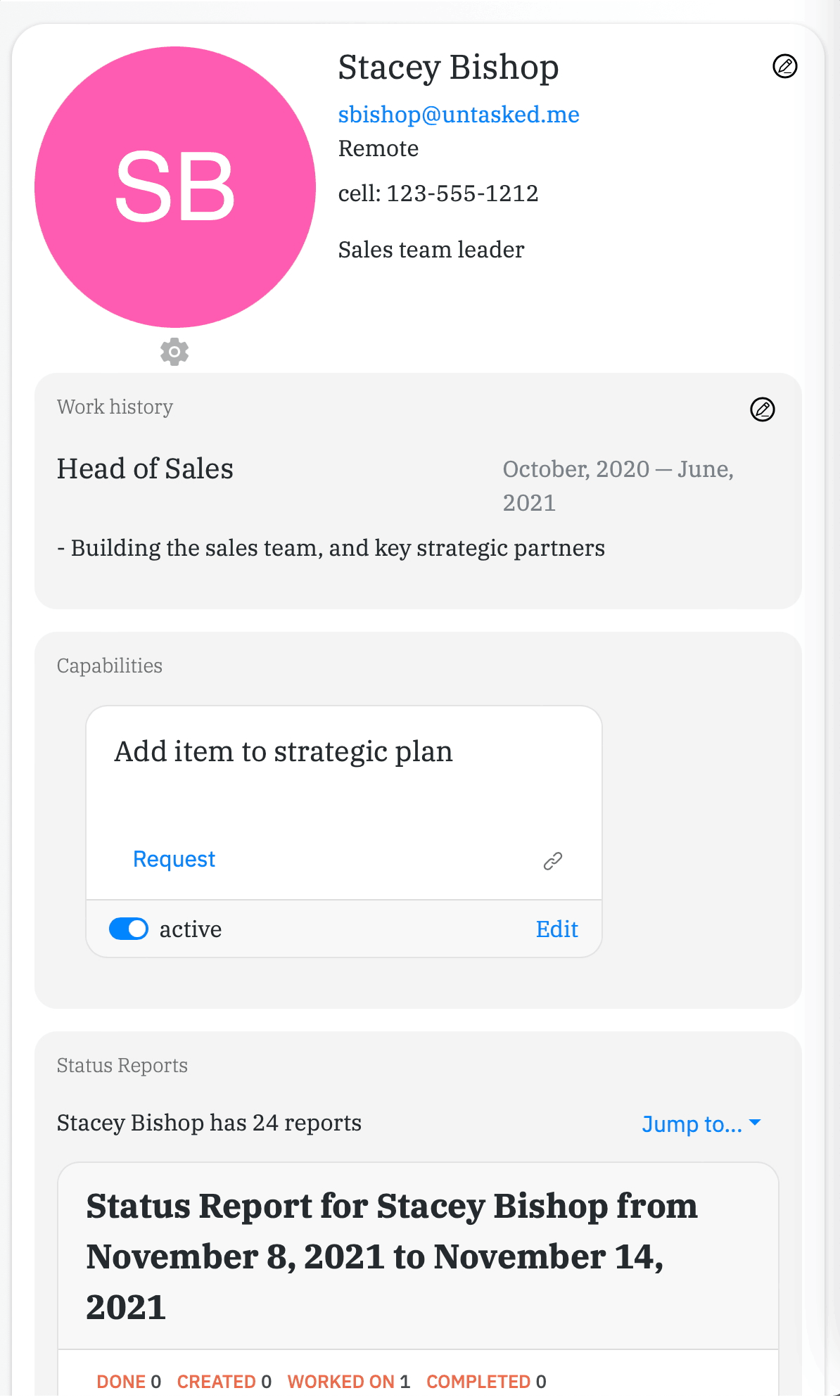Copy capability link via chain icon

[x=553, y=860]
